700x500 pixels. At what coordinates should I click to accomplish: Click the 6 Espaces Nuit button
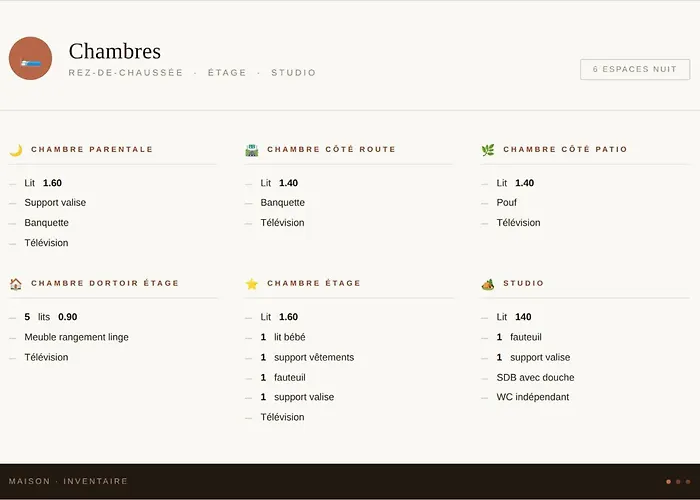click(x=635, y=69)
